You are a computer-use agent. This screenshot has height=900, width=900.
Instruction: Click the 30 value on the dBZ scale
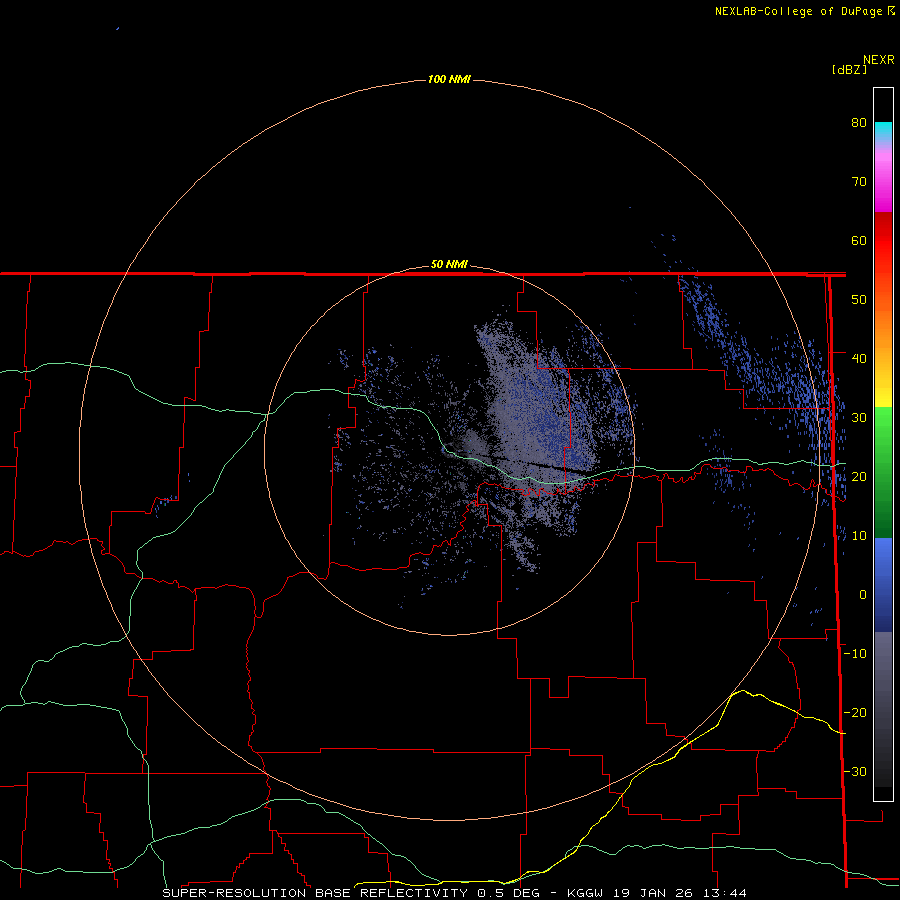pyautogui.click(x=859, y=417)
